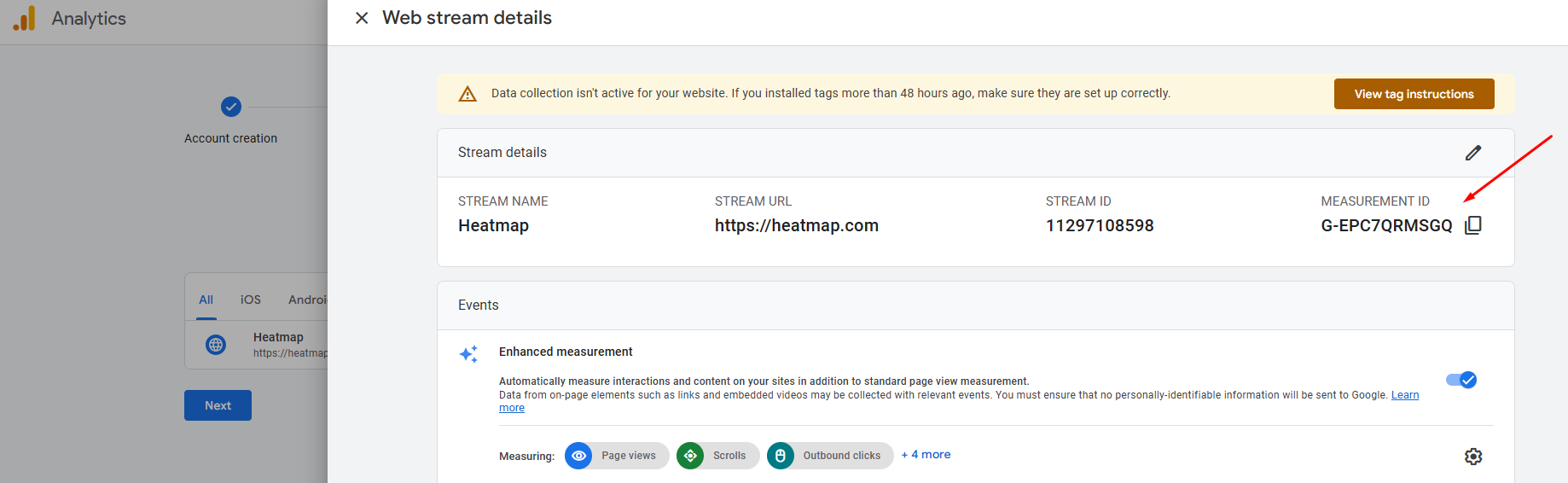
Task: Click the Analytics title text
Action: [x=89, y=19]
